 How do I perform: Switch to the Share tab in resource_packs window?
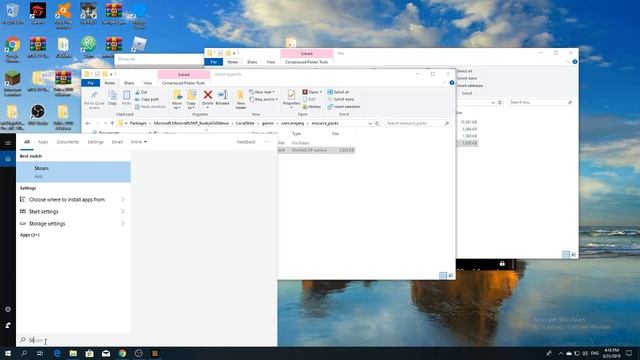point(129,83)
